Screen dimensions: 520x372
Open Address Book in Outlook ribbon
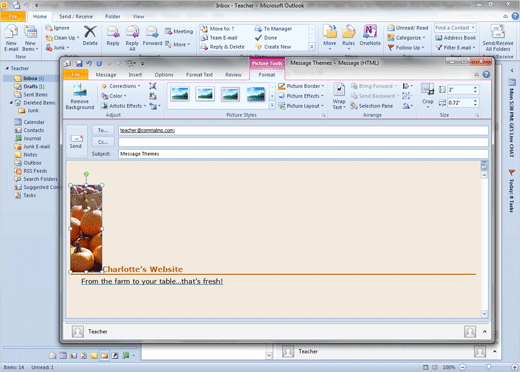[x=455, y=38]
